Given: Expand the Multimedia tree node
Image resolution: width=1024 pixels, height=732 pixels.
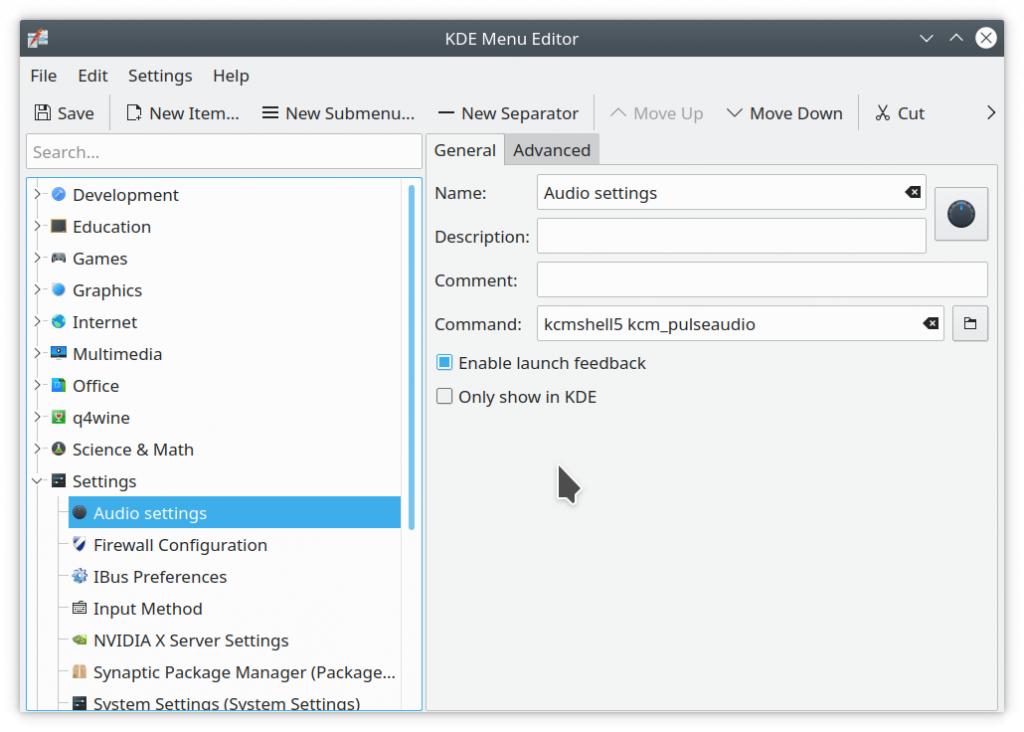Looking at the screenshot, I should [x=38, y=354].
